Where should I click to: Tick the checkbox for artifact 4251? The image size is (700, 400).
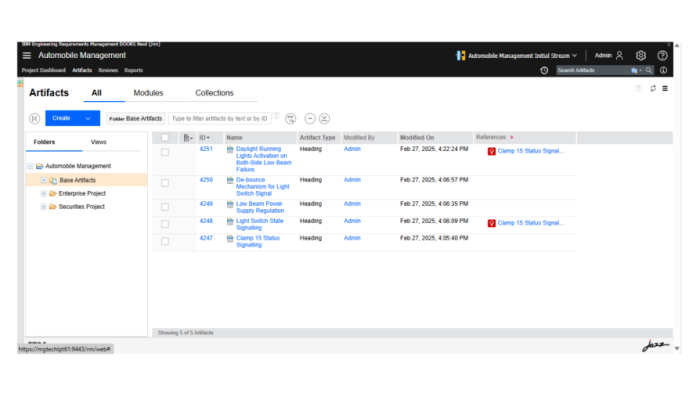pyautogui.click(x=165, y=152)
